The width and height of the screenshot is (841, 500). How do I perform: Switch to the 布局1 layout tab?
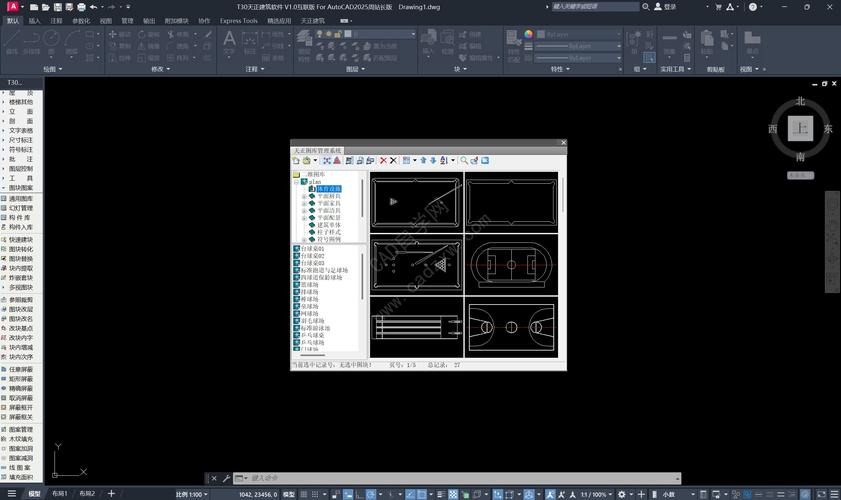point(60,494)
